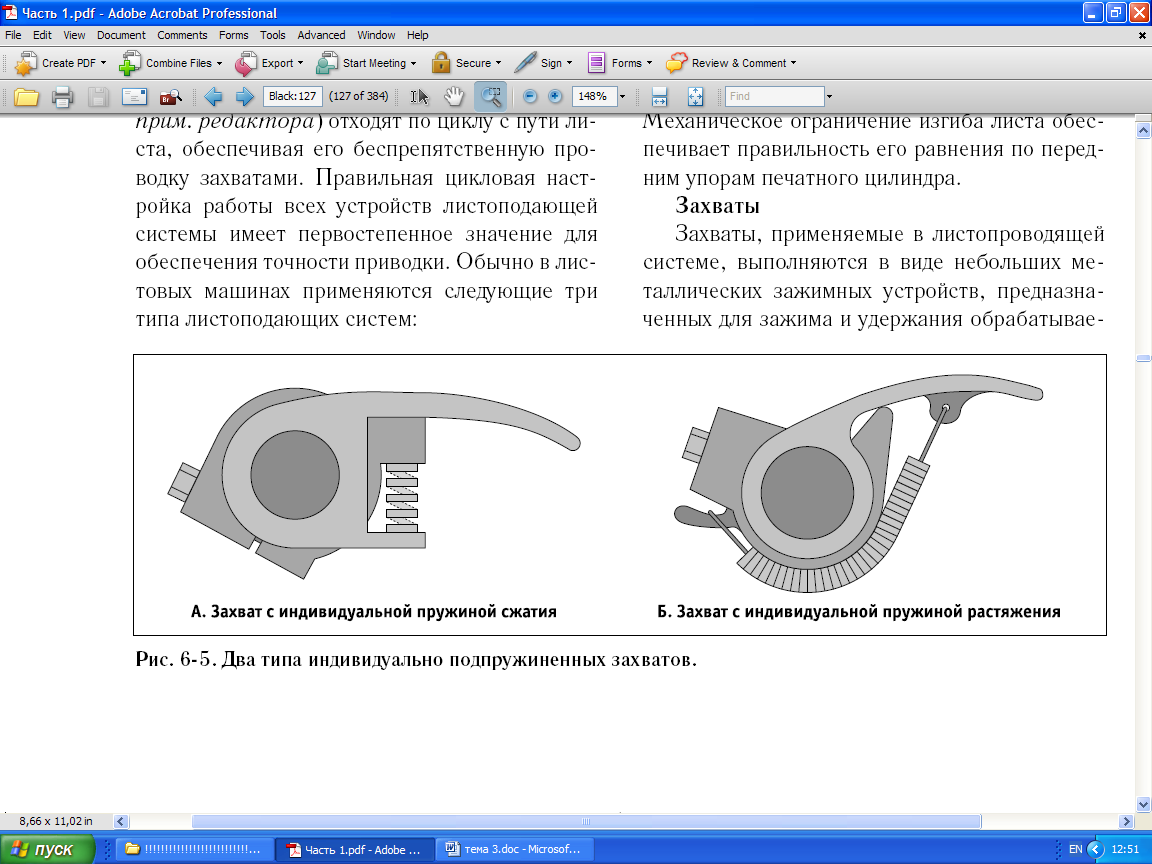Open the Comments menu

tap(182, 35)
